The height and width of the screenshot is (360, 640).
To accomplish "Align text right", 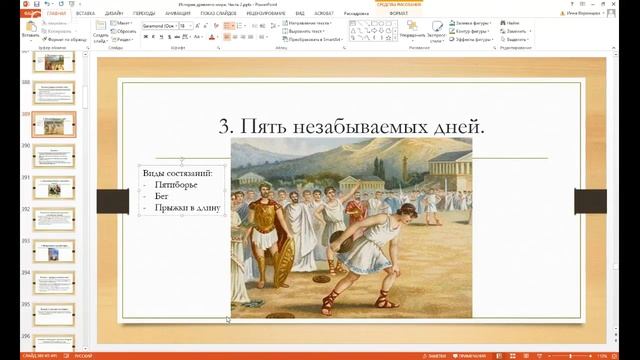I will [x=243, y=37].
